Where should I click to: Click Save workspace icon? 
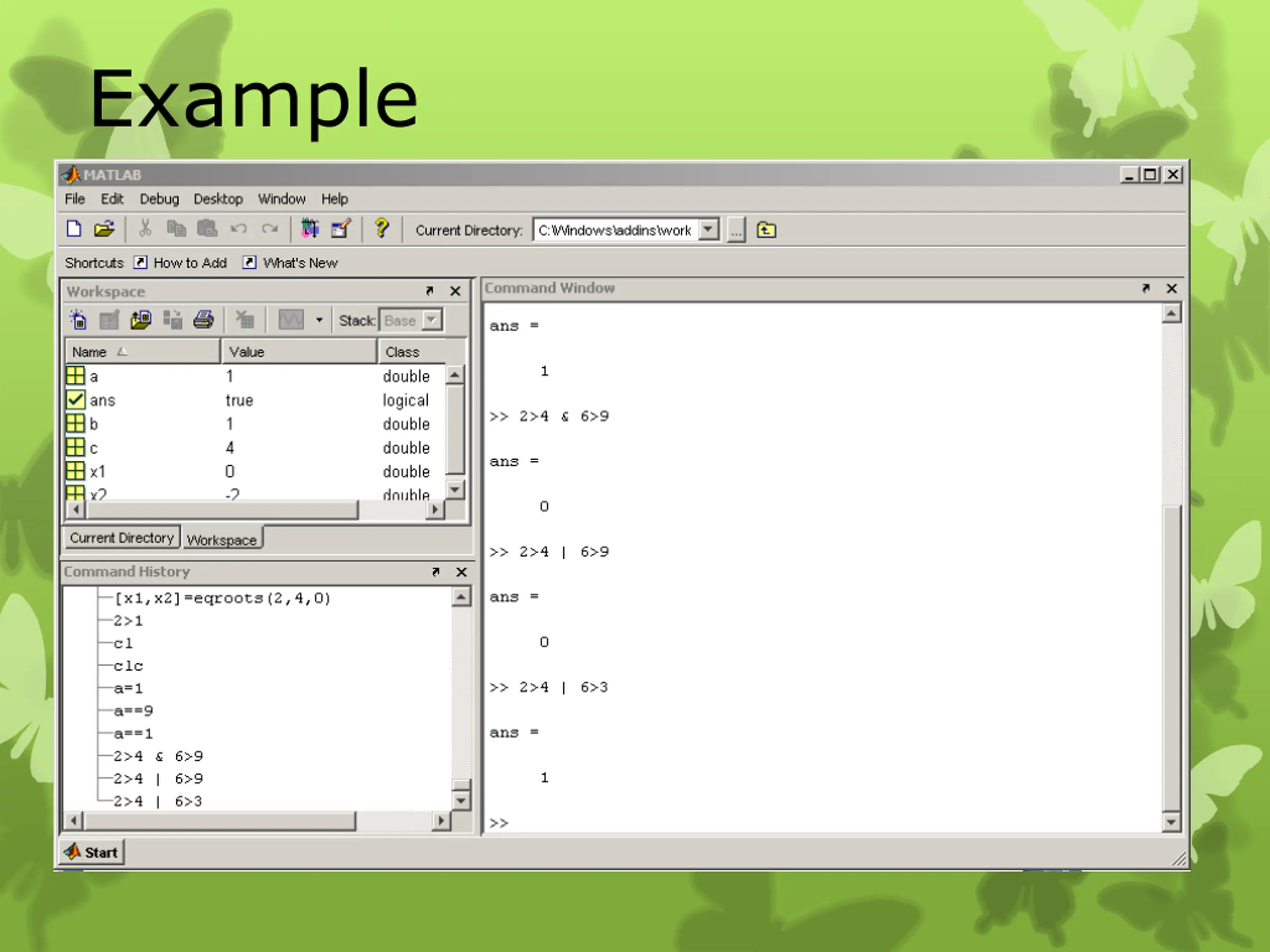[172, 320]
